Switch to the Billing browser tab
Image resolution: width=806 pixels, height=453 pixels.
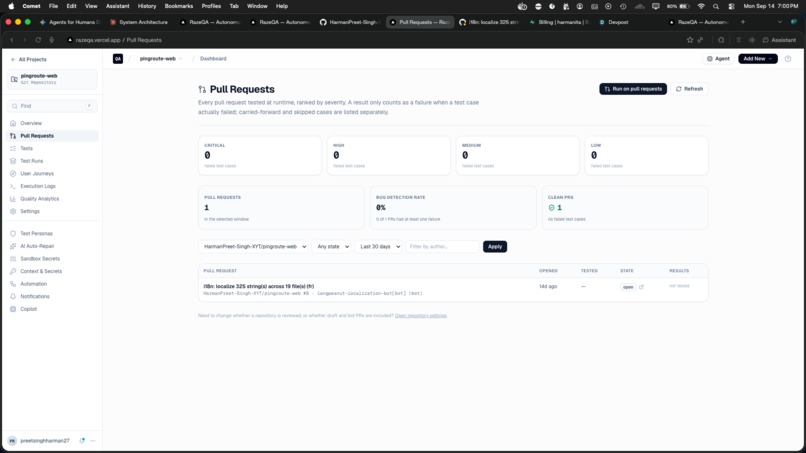(558, 22)
